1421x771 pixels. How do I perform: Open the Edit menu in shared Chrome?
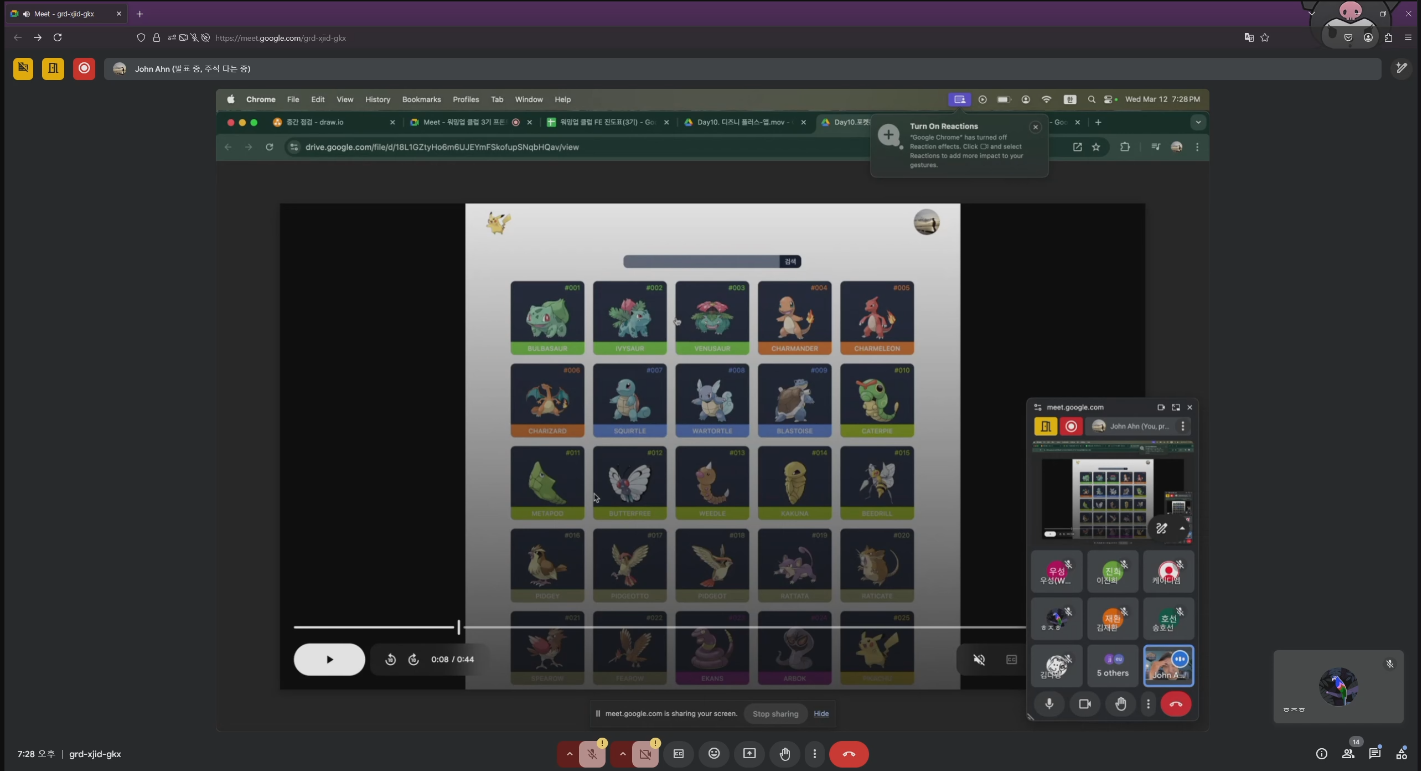pos(318,99)
